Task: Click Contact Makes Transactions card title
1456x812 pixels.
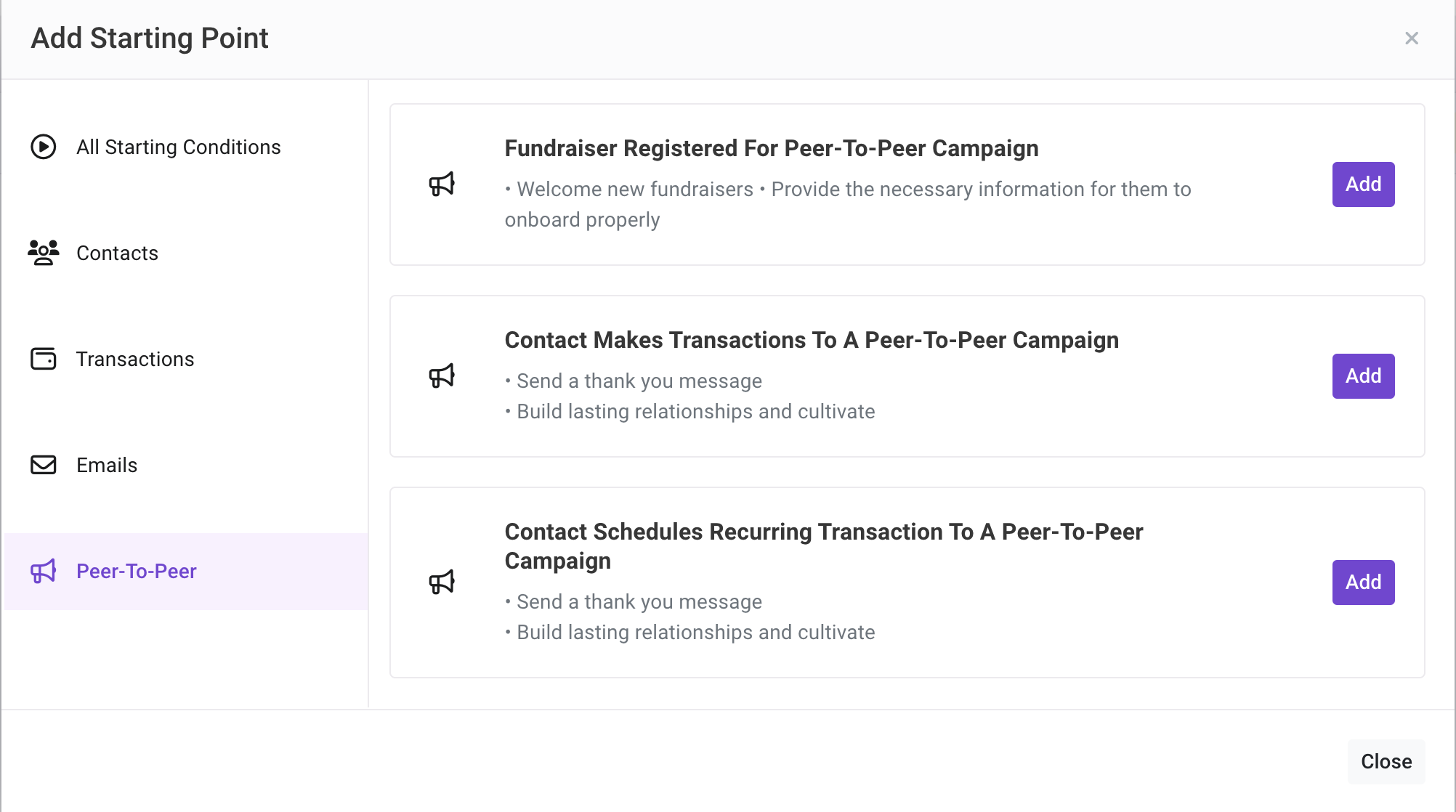Action: (812, 340)
